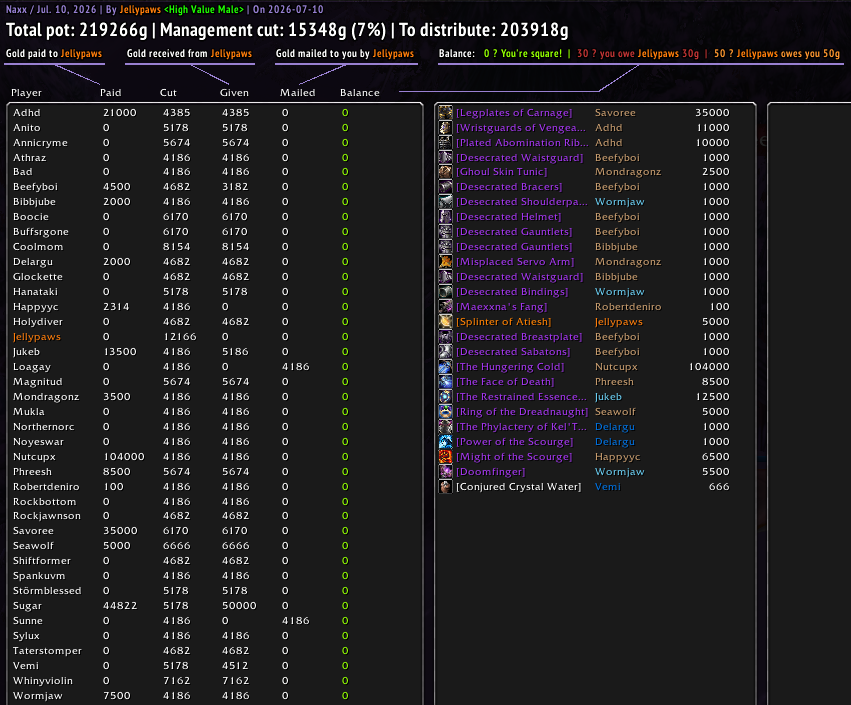The width and height of the screenshot is (851, 705).
Task: Click The Face of Death item icon
Action: [x=446, y=382]
